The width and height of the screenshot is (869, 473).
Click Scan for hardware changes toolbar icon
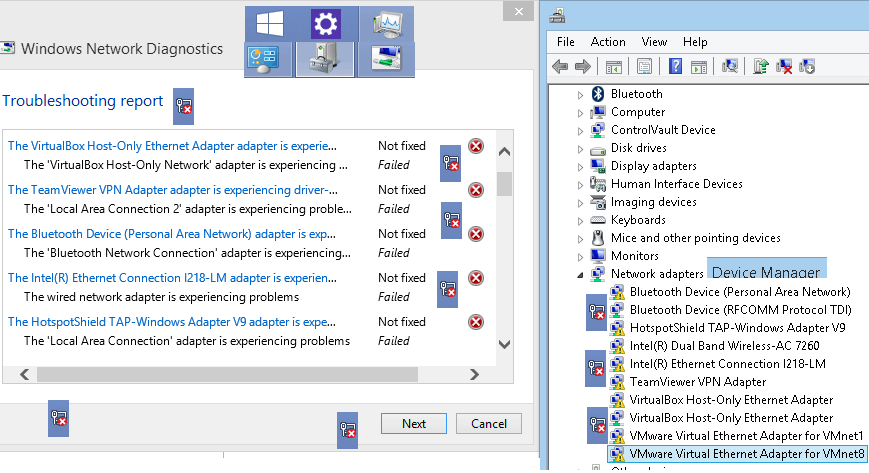click(730, 67)
